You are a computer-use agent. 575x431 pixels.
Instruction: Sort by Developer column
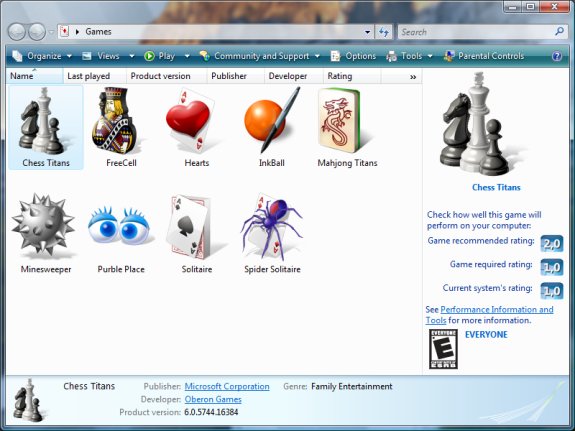tap(294, 76)
